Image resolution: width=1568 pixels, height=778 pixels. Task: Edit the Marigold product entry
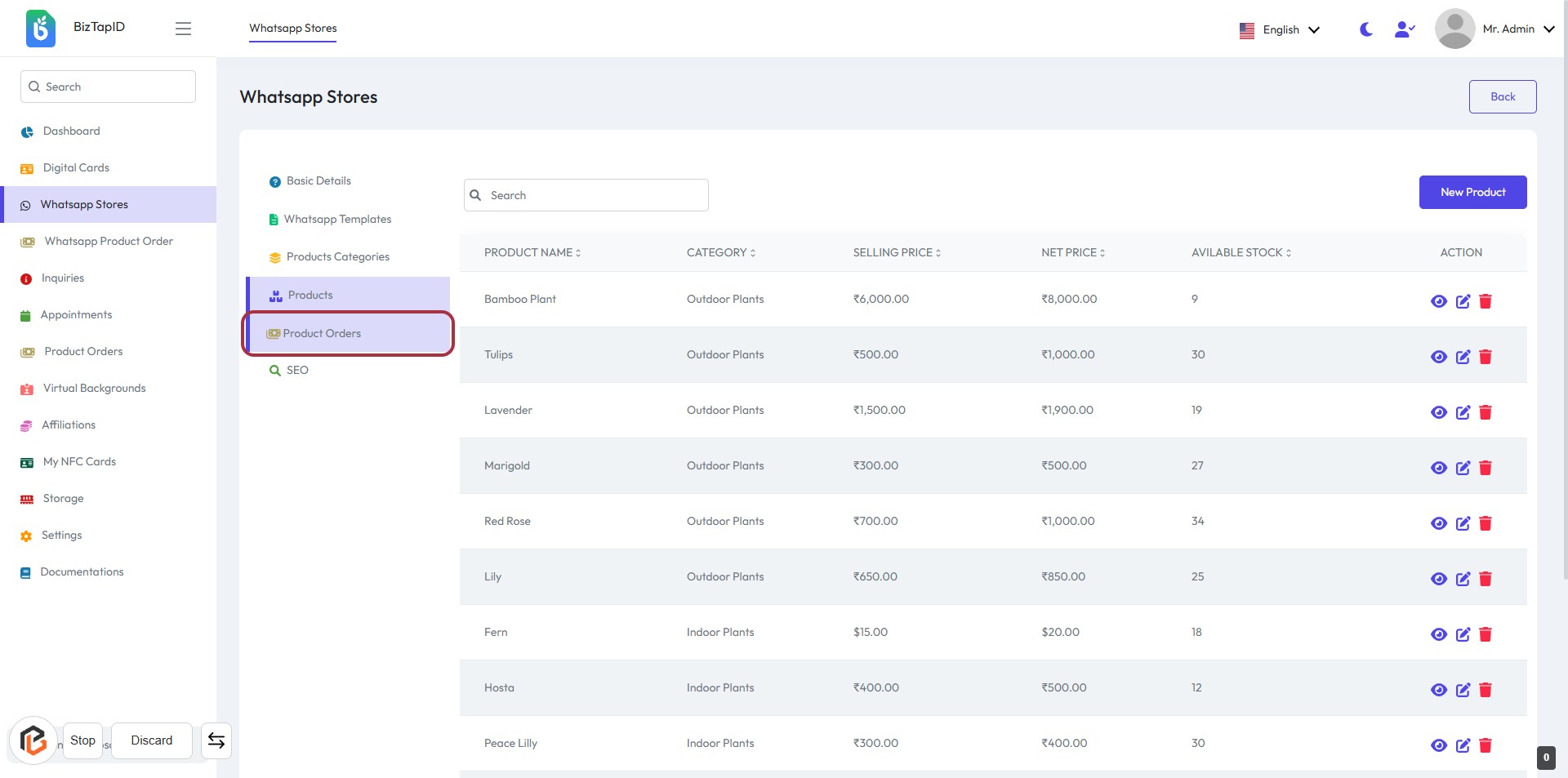click(x=1463, y=468)
